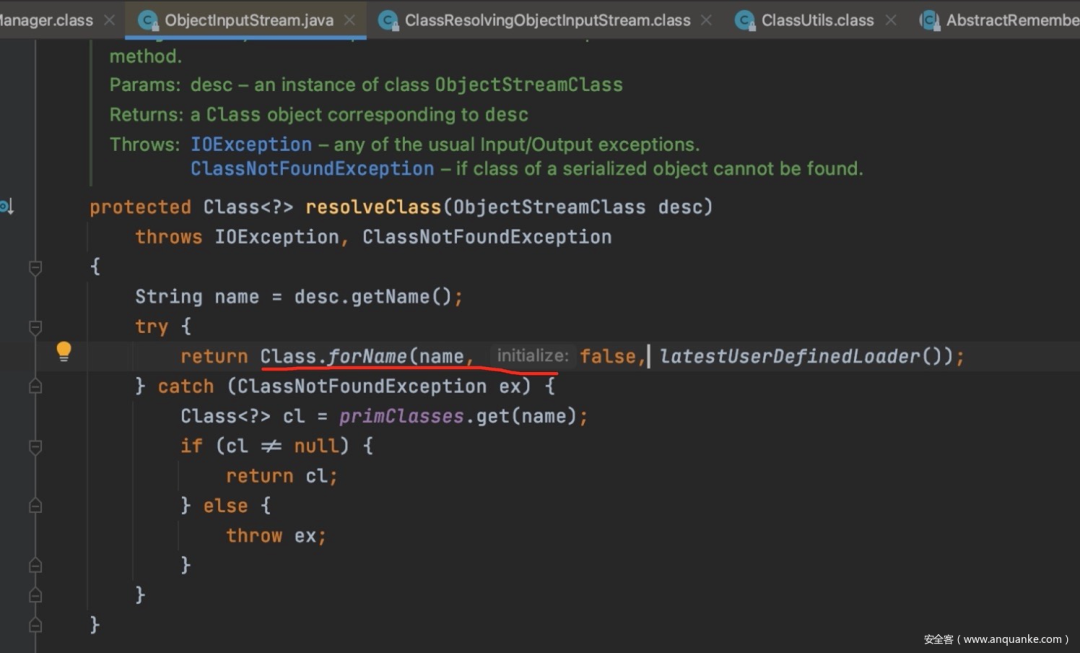
Task: Click ObjectStreamClass in the method parameter list
Action: (550, 207)
